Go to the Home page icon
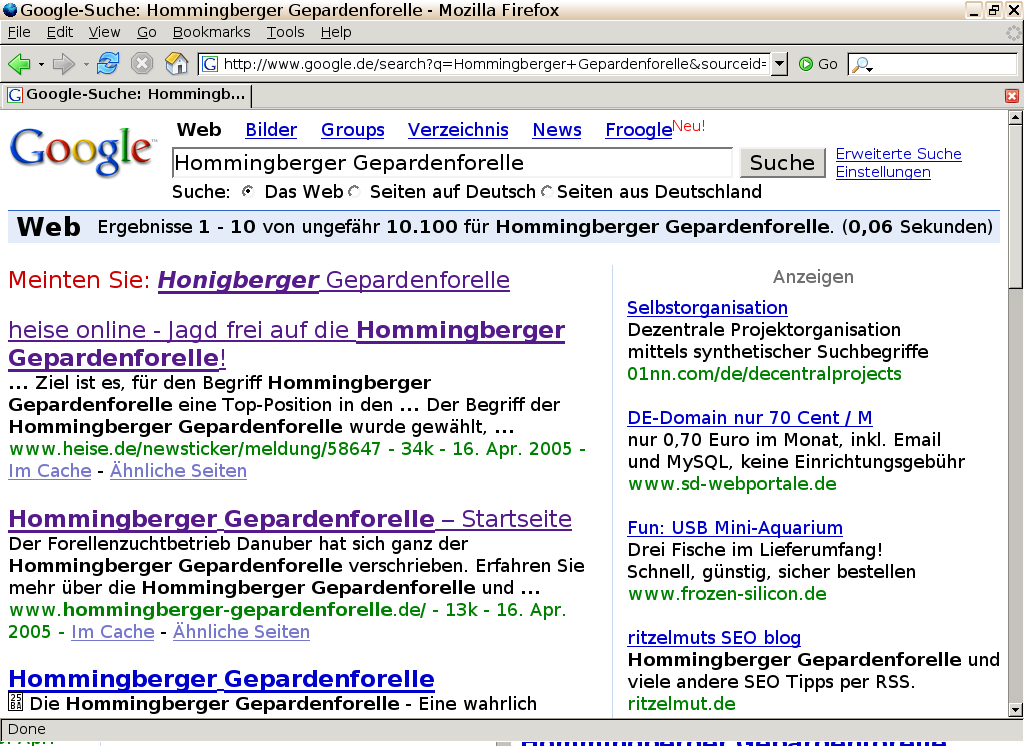The width and height of the screenshot is (1024, 746). (176, 63)
